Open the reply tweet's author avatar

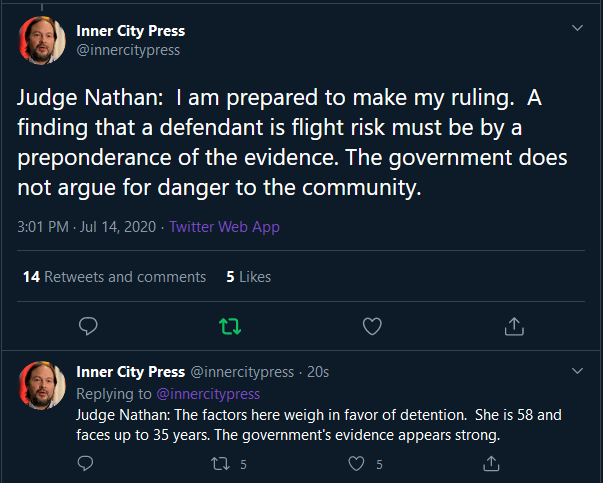[43, 385]
